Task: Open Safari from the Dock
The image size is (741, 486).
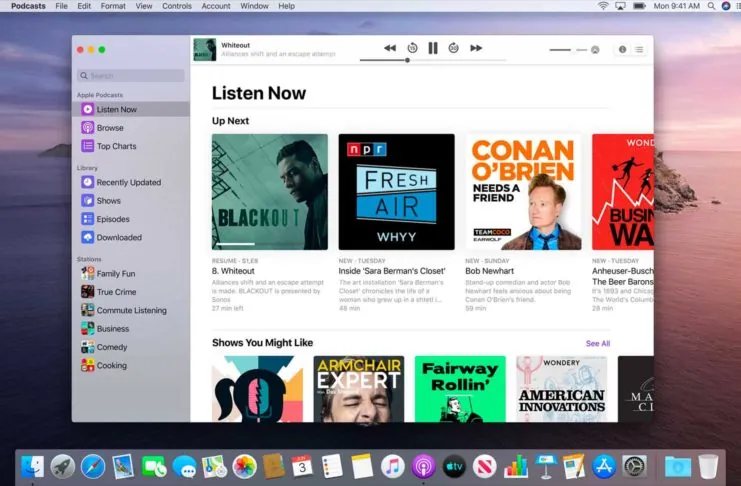Action: (93, 467)
